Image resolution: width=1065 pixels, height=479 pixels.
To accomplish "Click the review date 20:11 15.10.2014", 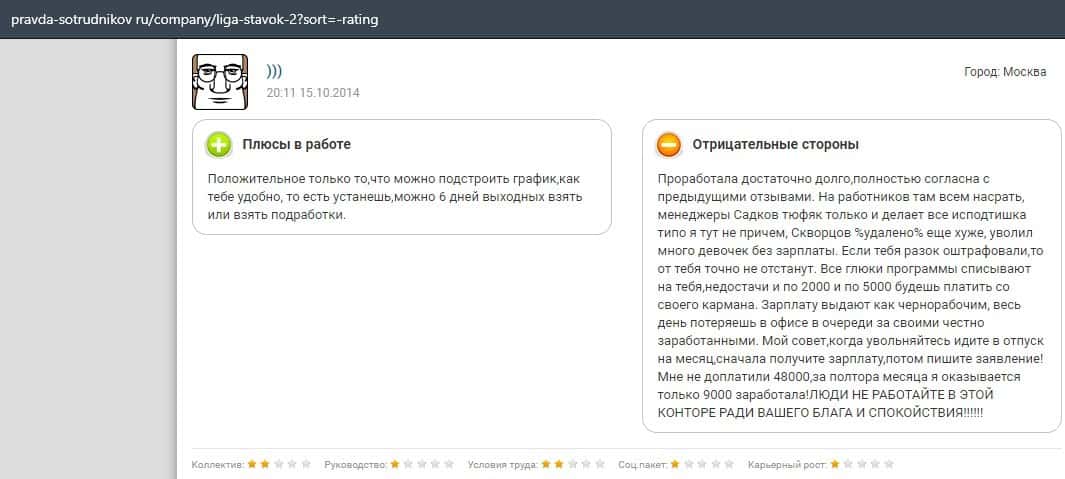I will click(x=313, y=93).
